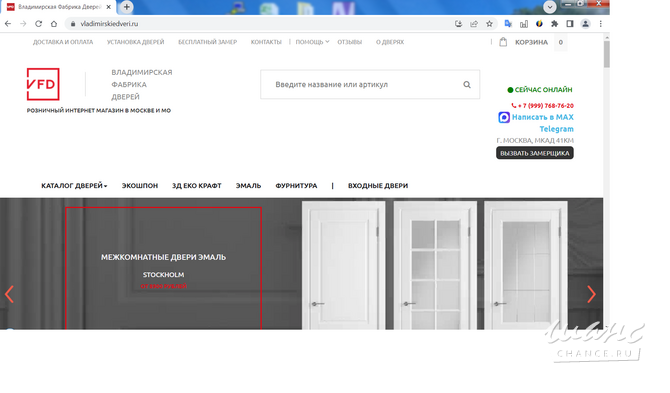Click the browser forward arrow
The width and height of the screenshot is (670, 393).
[23, 24]
